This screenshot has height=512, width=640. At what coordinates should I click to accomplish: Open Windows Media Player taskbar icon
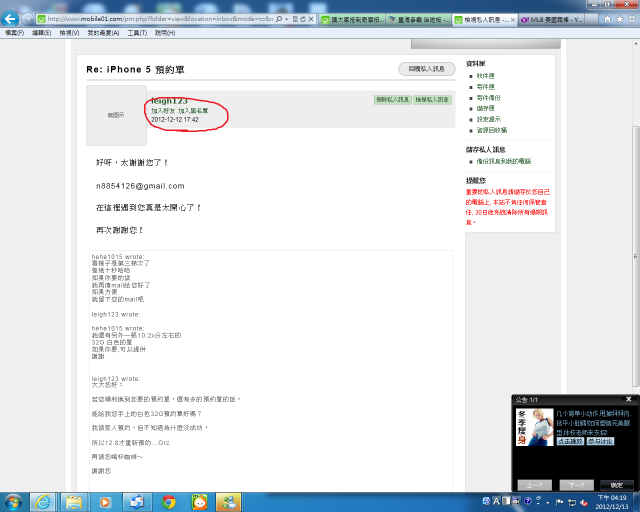click(104, 502)
